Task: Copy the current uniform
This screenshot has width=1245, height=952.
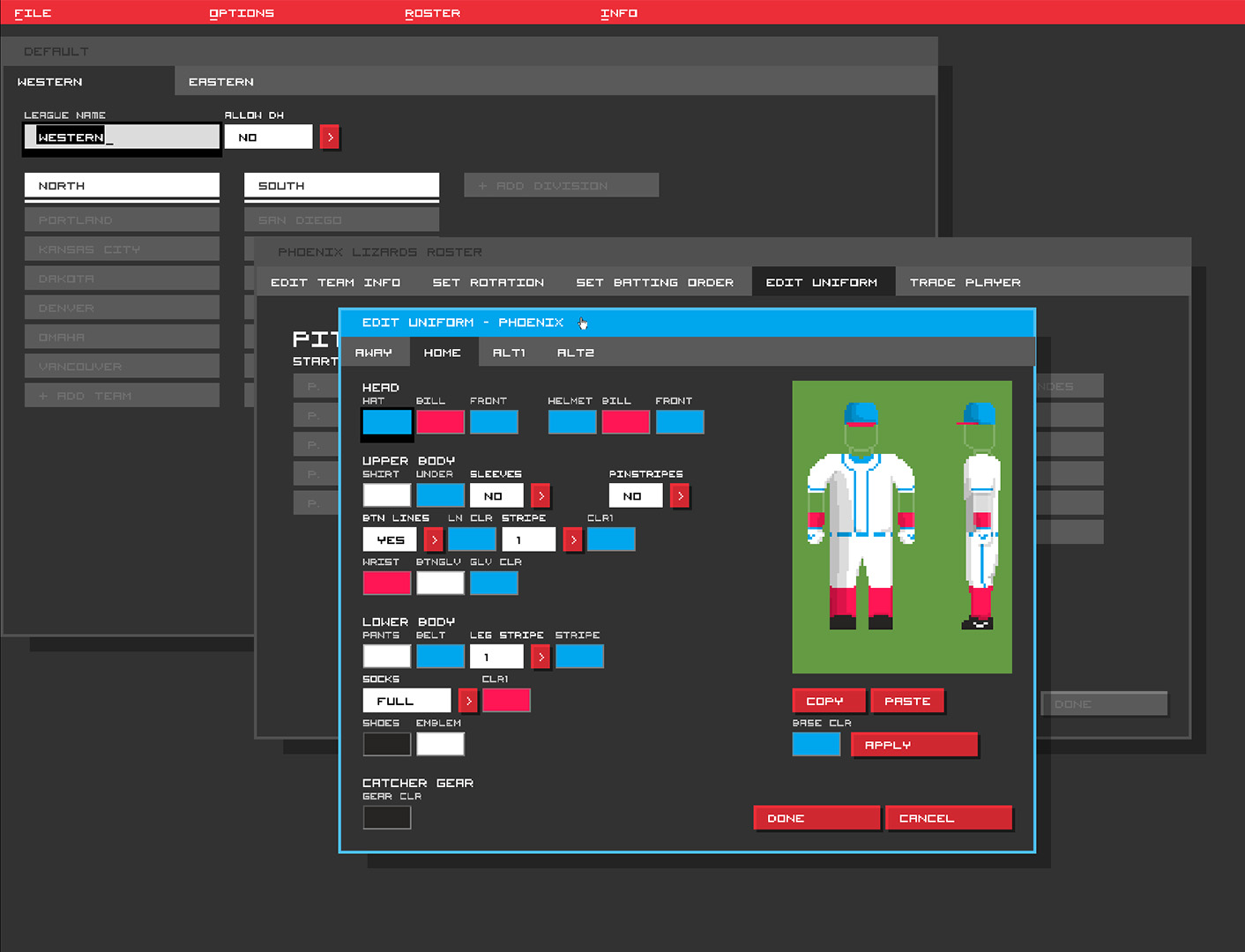Action: tap(828, 701)
